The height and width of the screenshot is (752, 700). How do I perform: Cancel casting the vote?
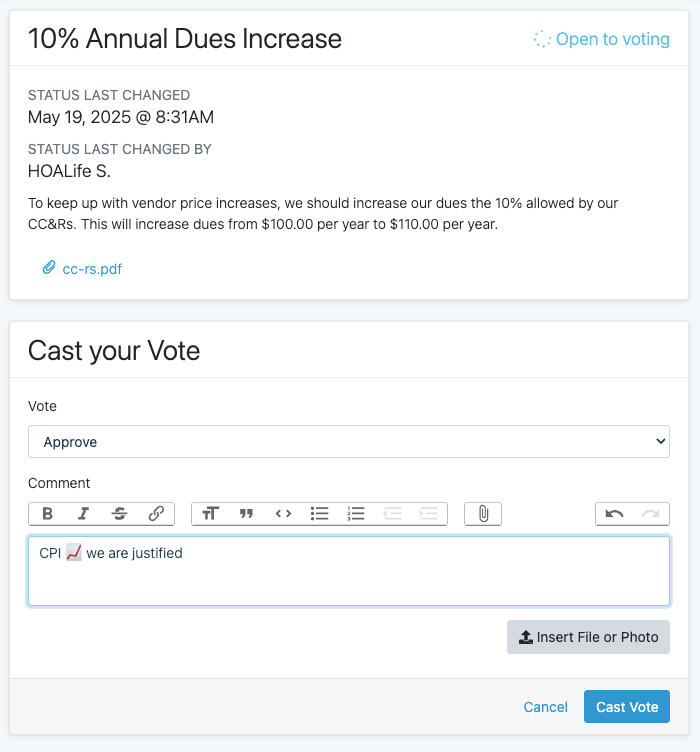click(546, 707)
